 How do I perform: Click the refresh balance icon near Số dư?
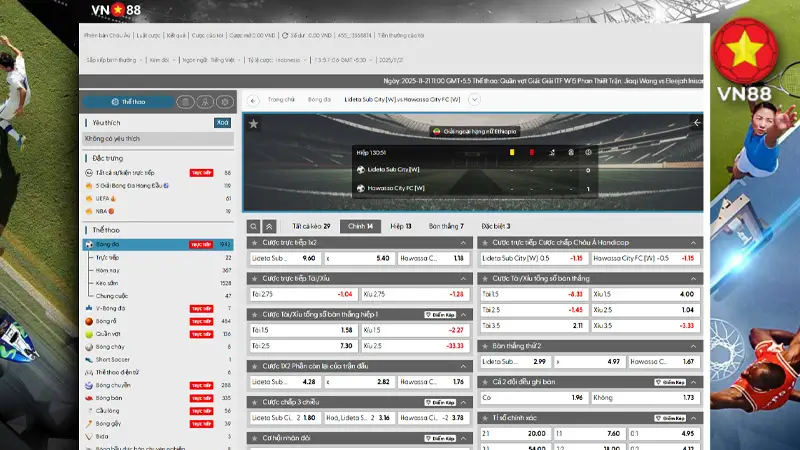282,35
